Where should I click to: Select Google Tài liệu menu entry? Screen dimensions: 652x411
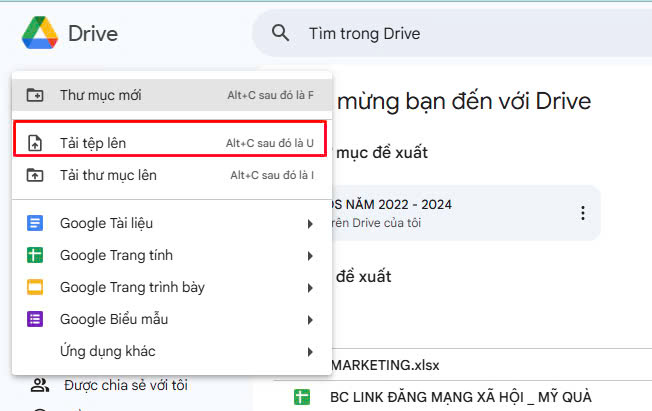click(x=172, y=223)
